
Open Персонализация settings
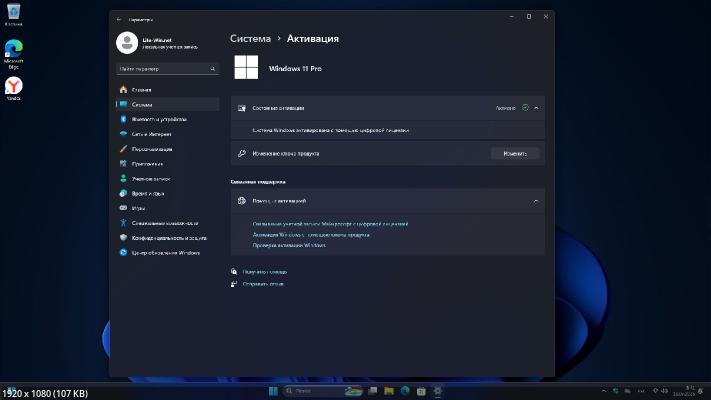pyautogui.click(x=167, y=149)
